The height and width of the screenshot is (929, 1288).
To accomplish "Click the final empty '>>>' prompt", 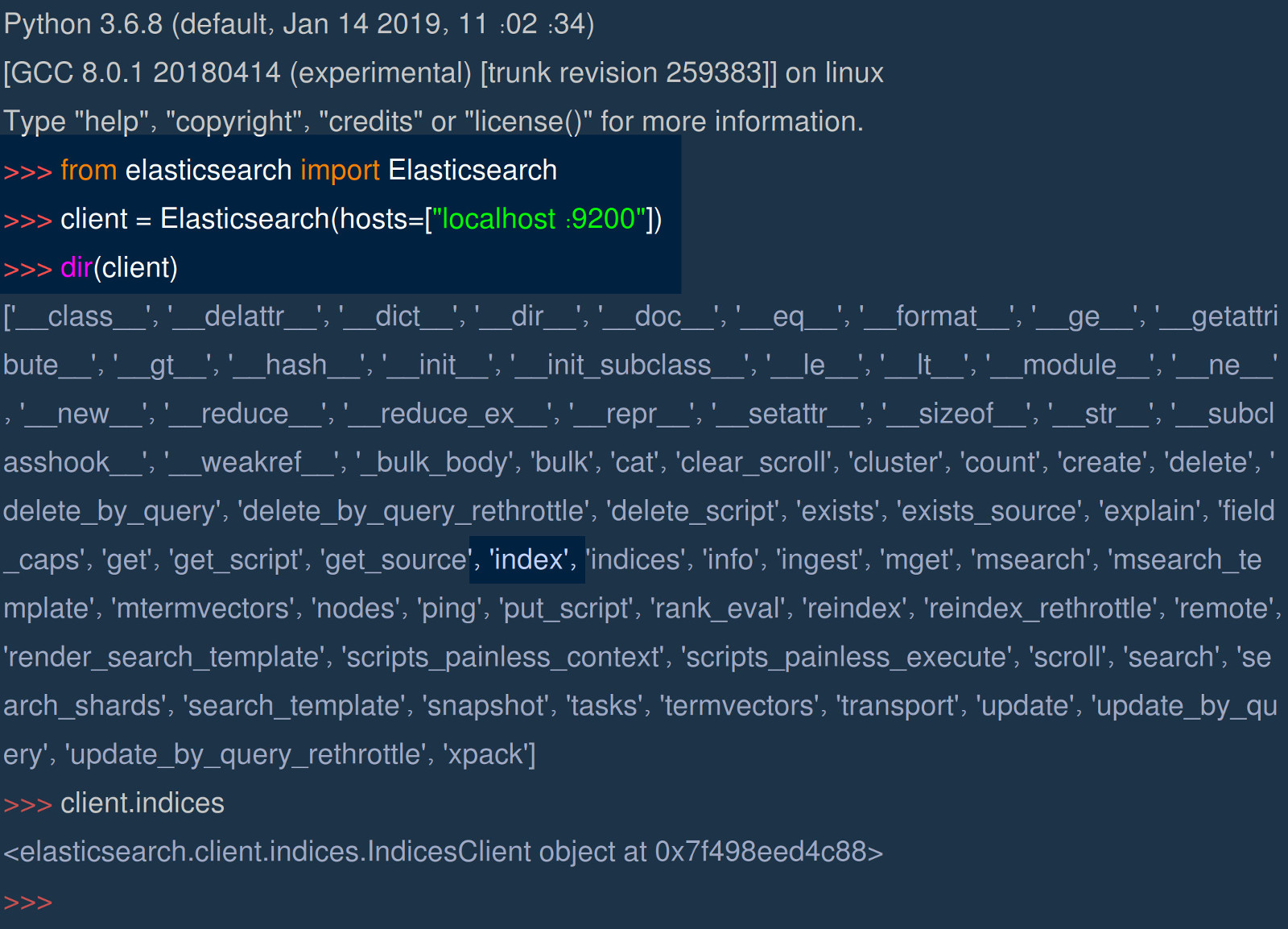I will (x=27, y=902).
